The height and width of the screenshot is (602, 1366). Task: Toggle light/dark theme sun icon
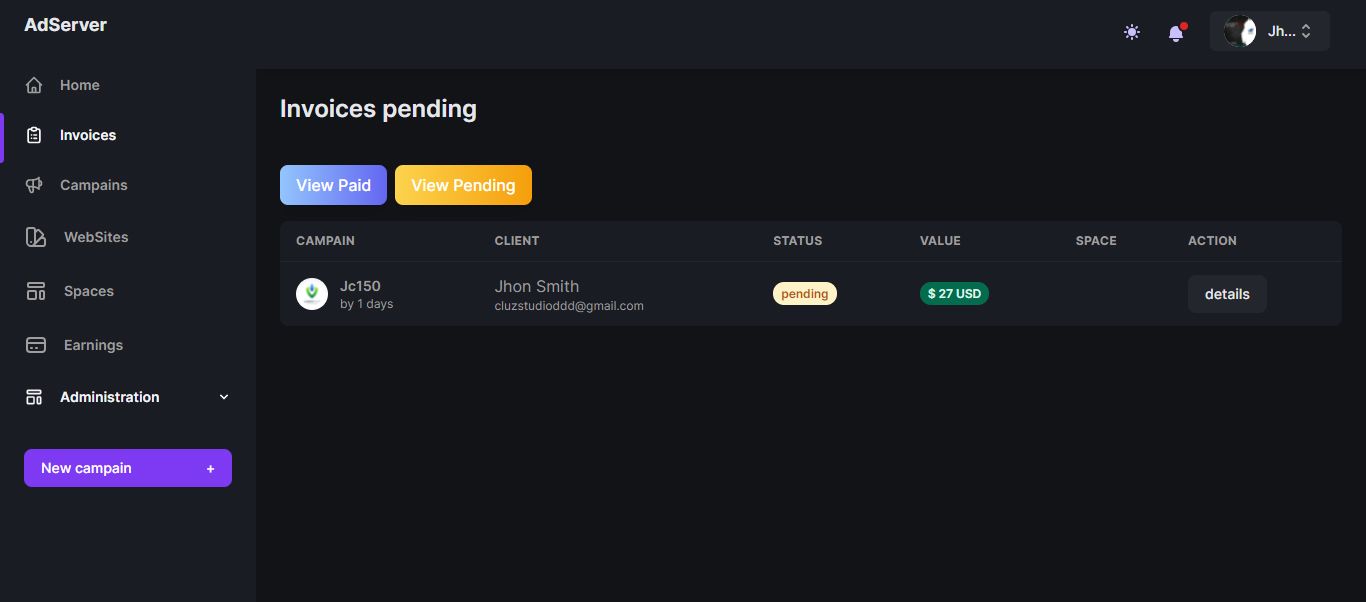(1132, 32)
